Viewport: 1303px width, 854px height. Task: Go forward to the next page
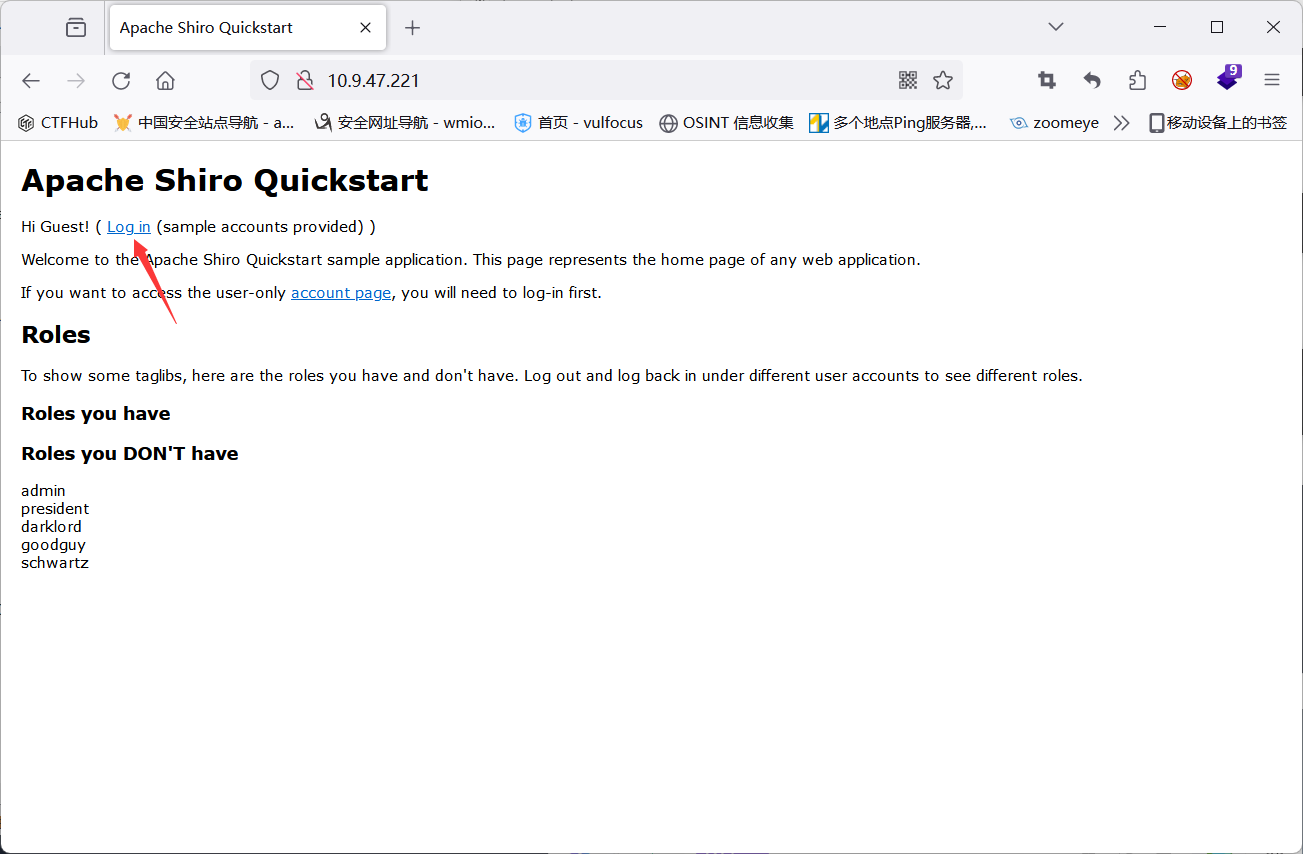pos(76,81)
